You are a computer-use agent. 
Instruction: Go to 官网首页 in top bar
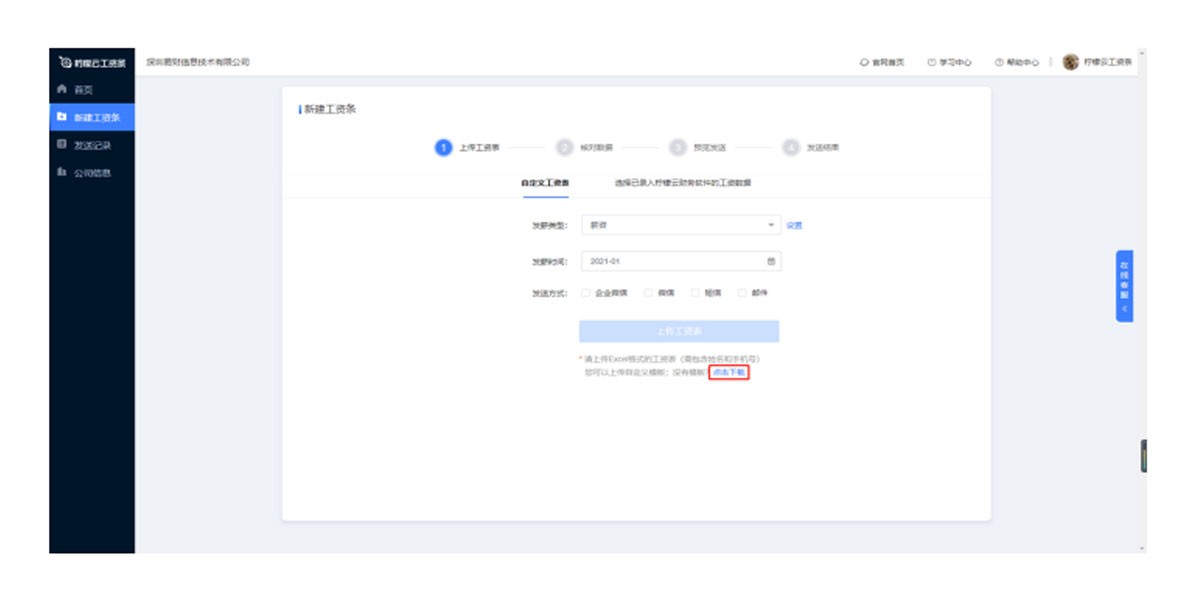pos(882,62)
